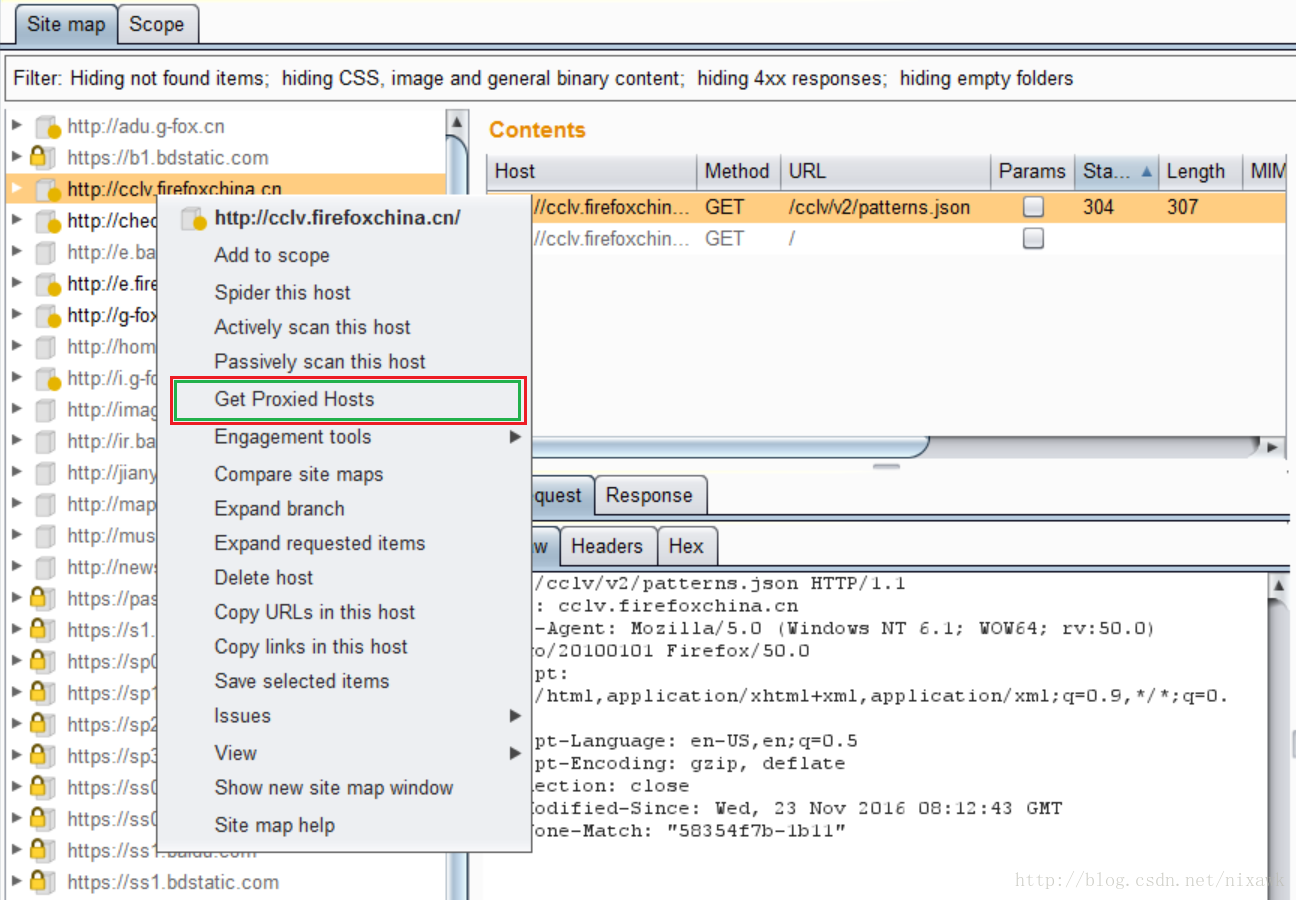The width and height of the screenshot is (1296, 900).
Task: Expand the https://b1.bdstatic.com tree node
Action: [16, 157]
